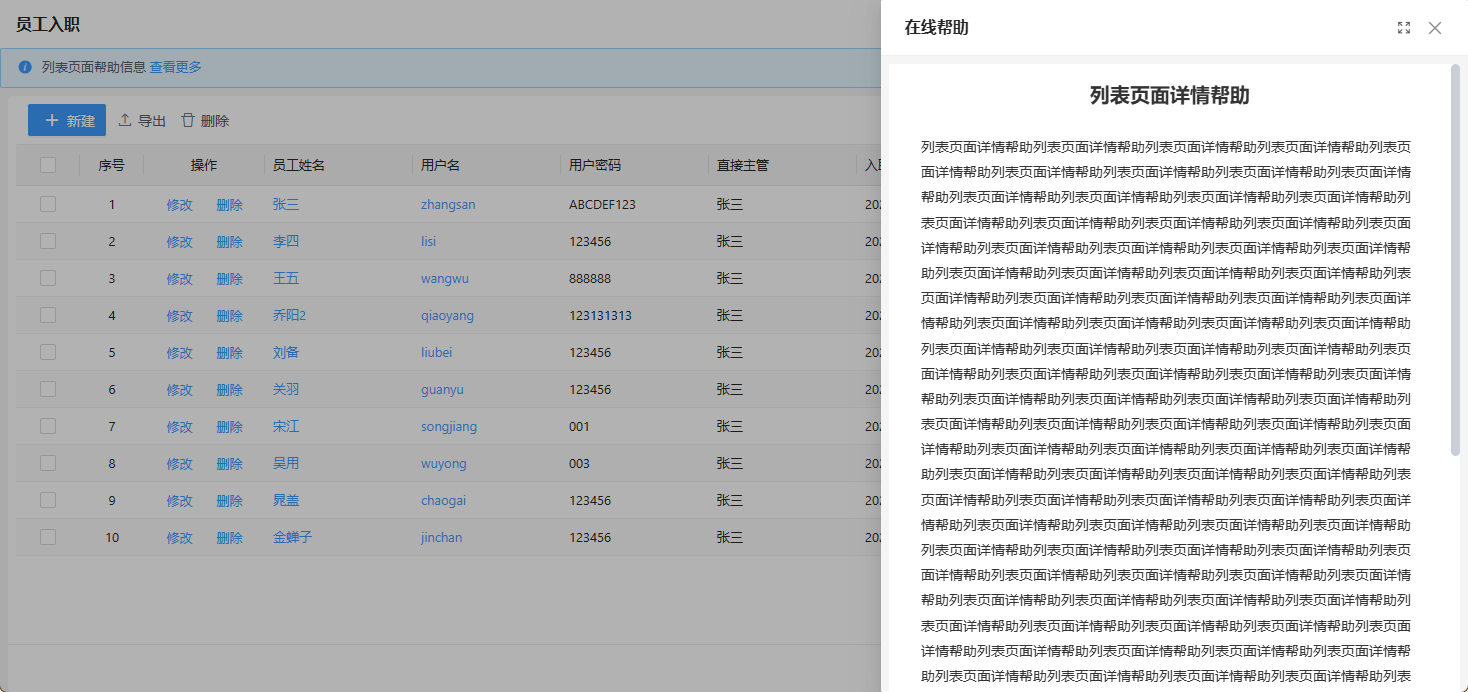Click the 导出 export button
The height and width of the screenshot is (692, 1468).
(142, 121)
